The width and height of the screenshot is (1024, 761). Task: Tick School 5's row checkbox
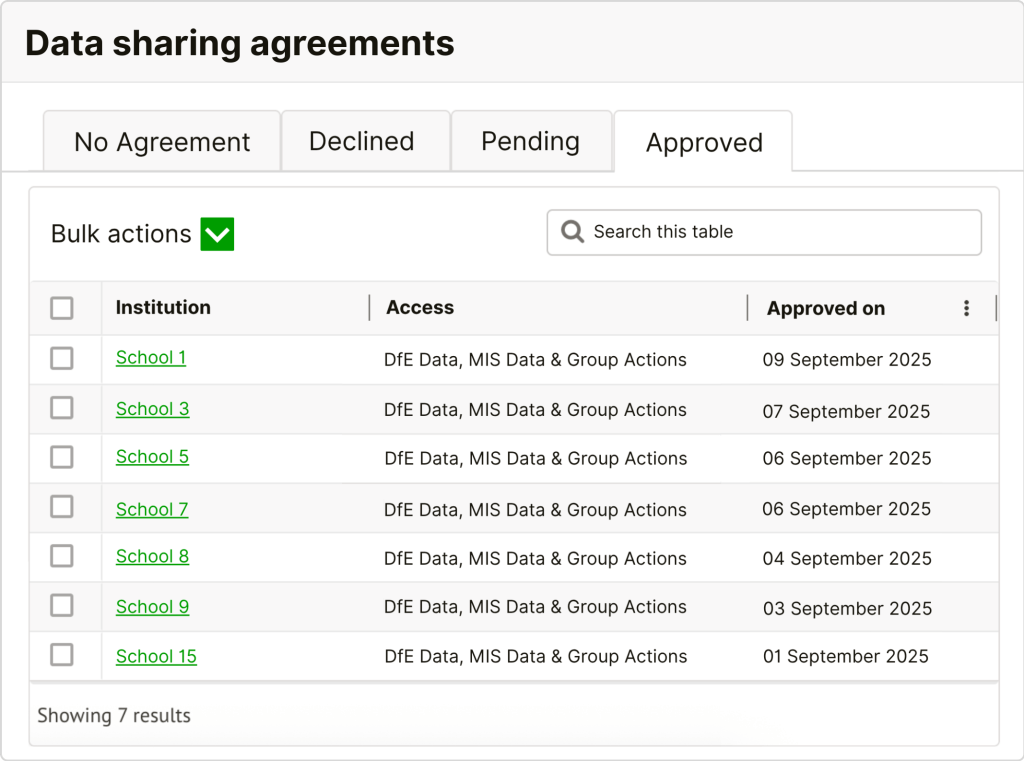click(x=63, y=457)
